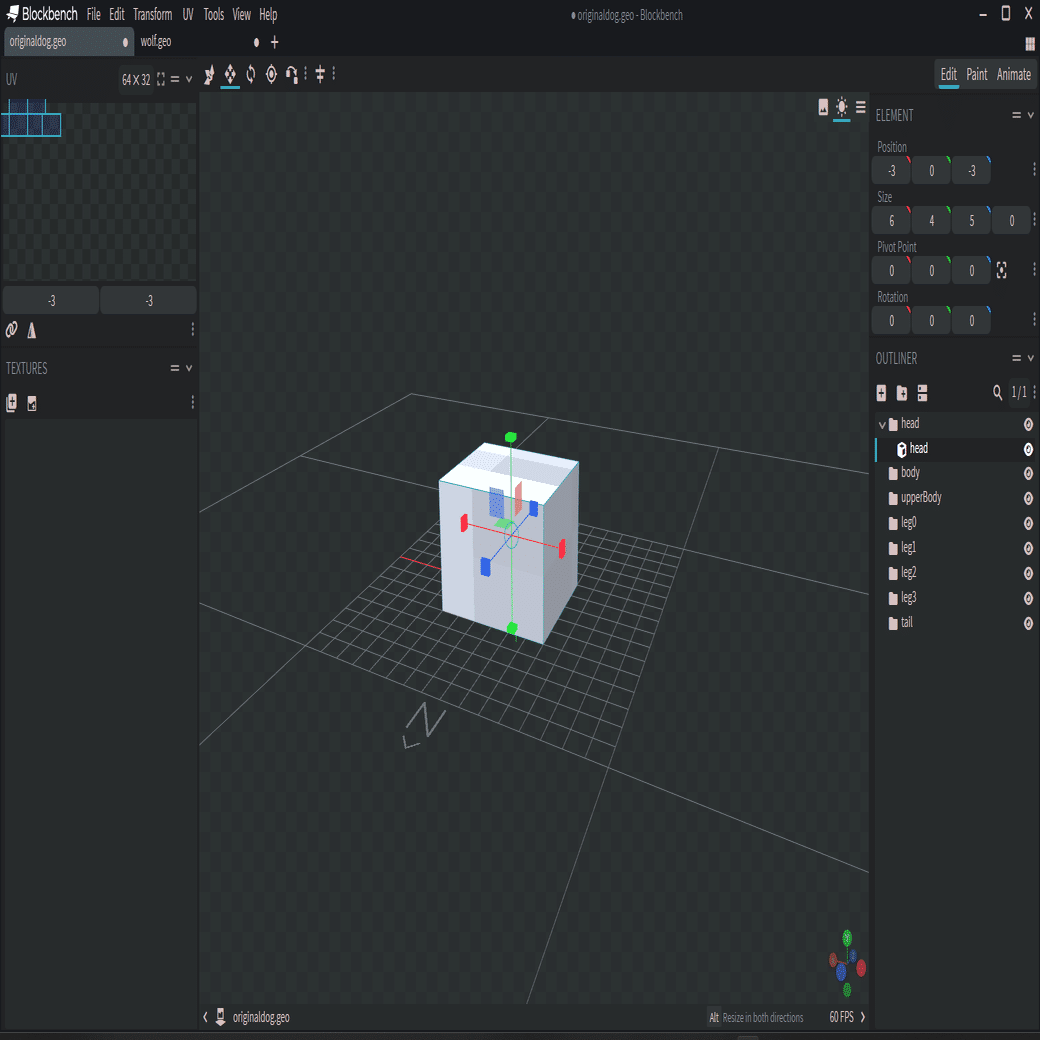1040x1040 pixels.
Task: Select the Resize tool in the toolbar
Action: (229, 74)
